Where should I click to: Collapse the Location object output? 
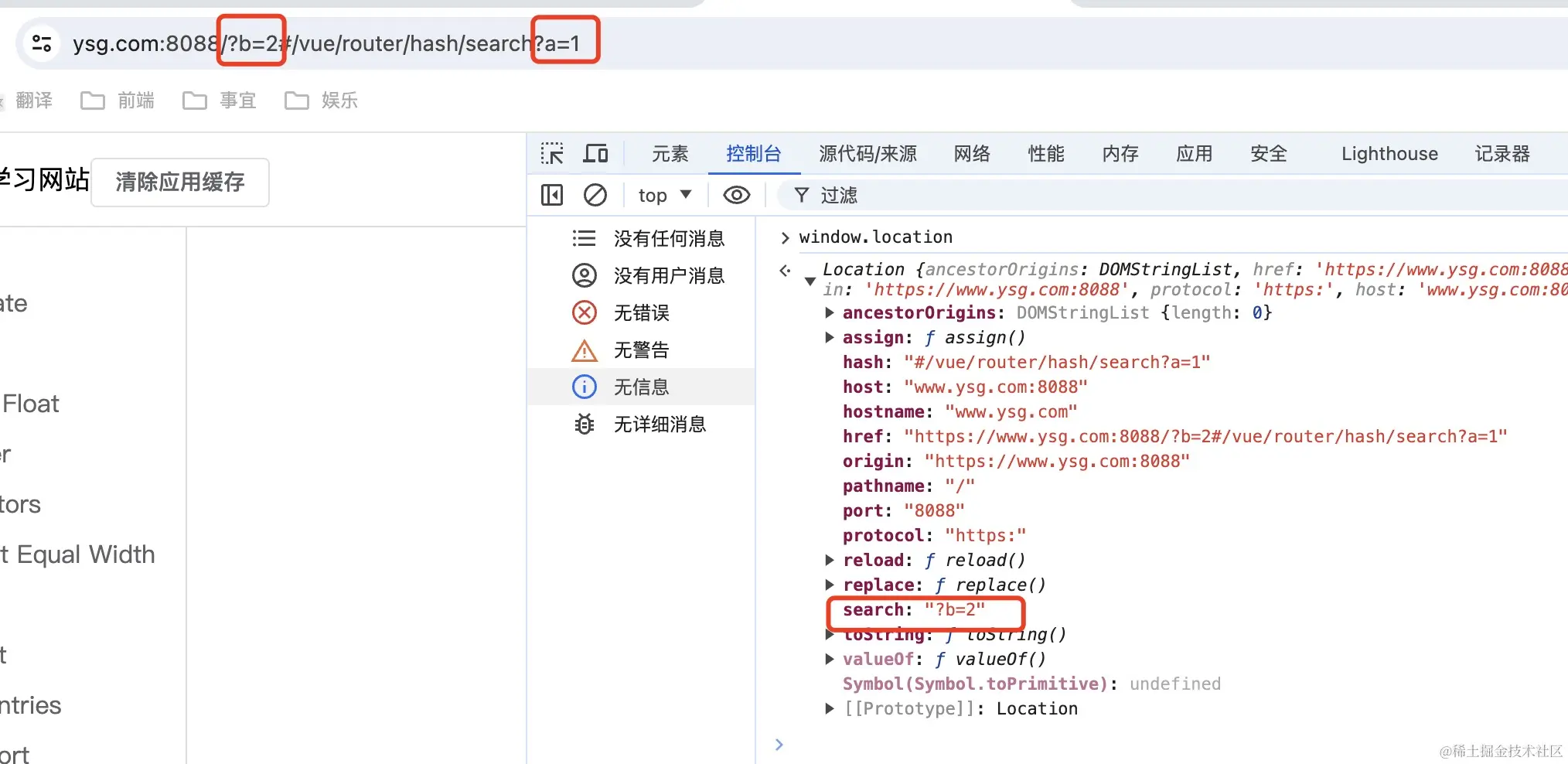tap(810, 281)
